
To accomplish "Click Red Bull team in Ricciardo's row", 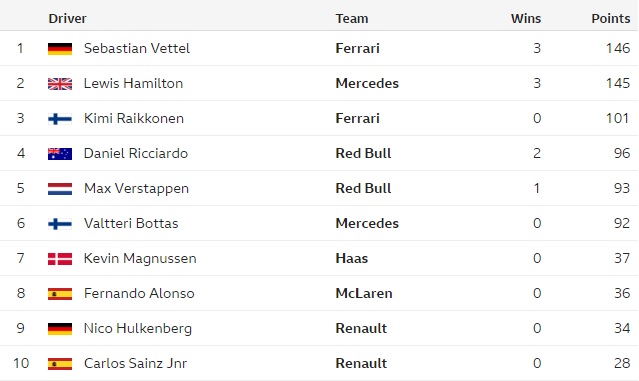I will coord(363,153).
